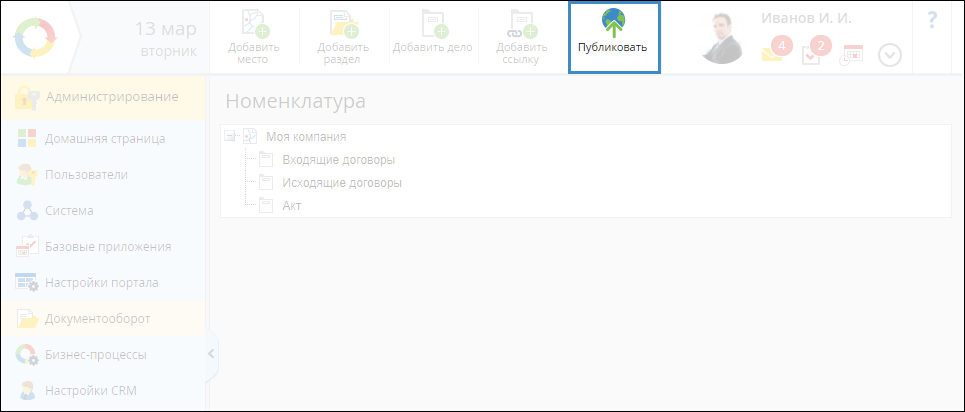Collapse the Моя компания tree node
The height and width of the screenshot is (412, 965).
point(230,137)
